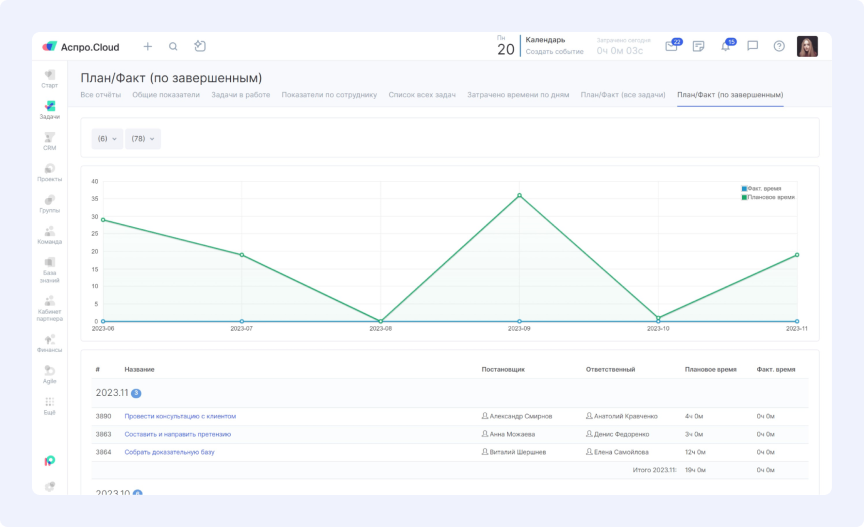Open the CRM section in sidebar
Viewport: 864px width, 527px height.
[x=50, y=140]
